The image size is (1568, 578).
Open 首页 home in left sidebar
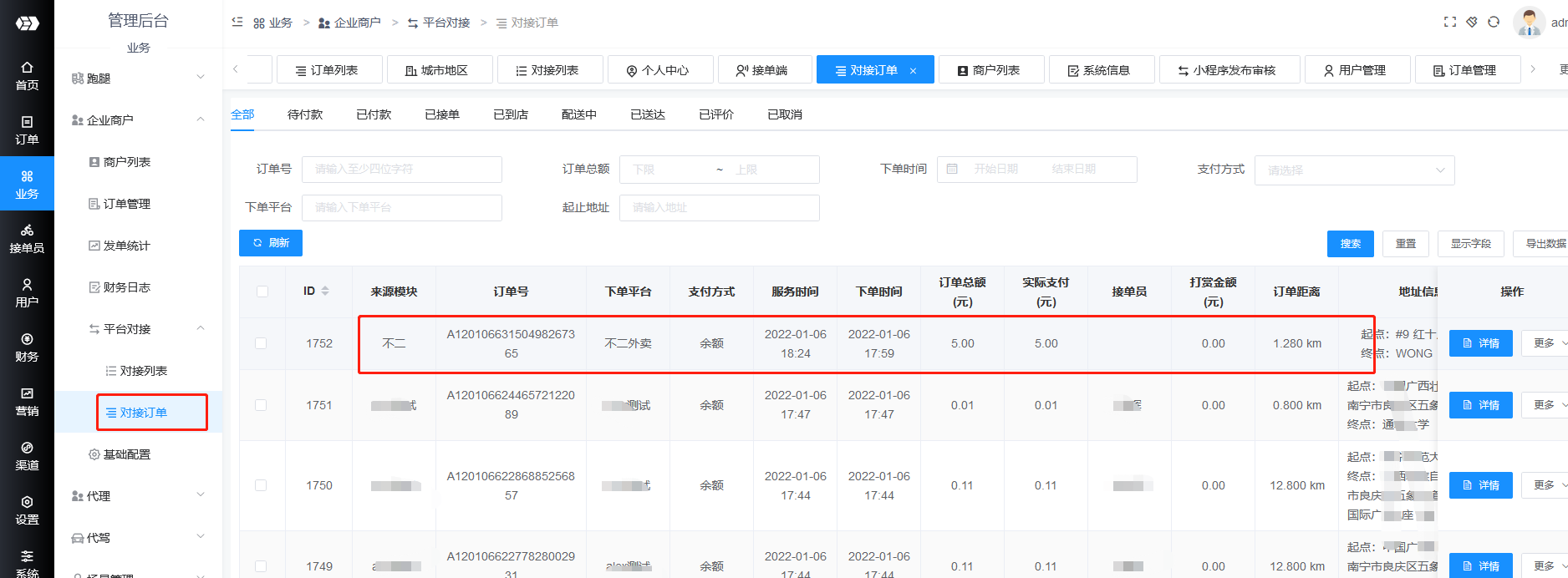27,75
